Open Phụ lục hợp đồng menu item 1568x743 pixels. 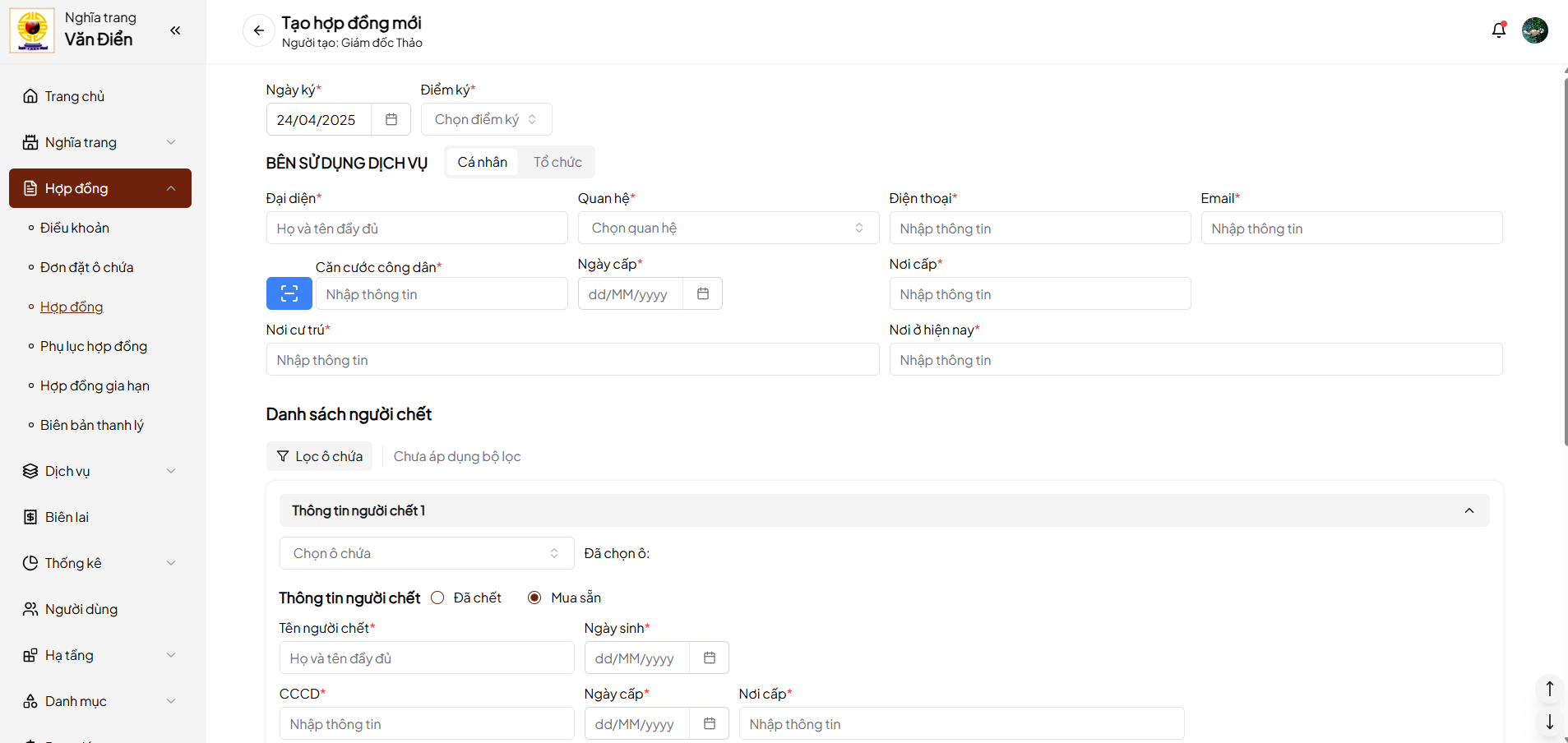[94, 346]
